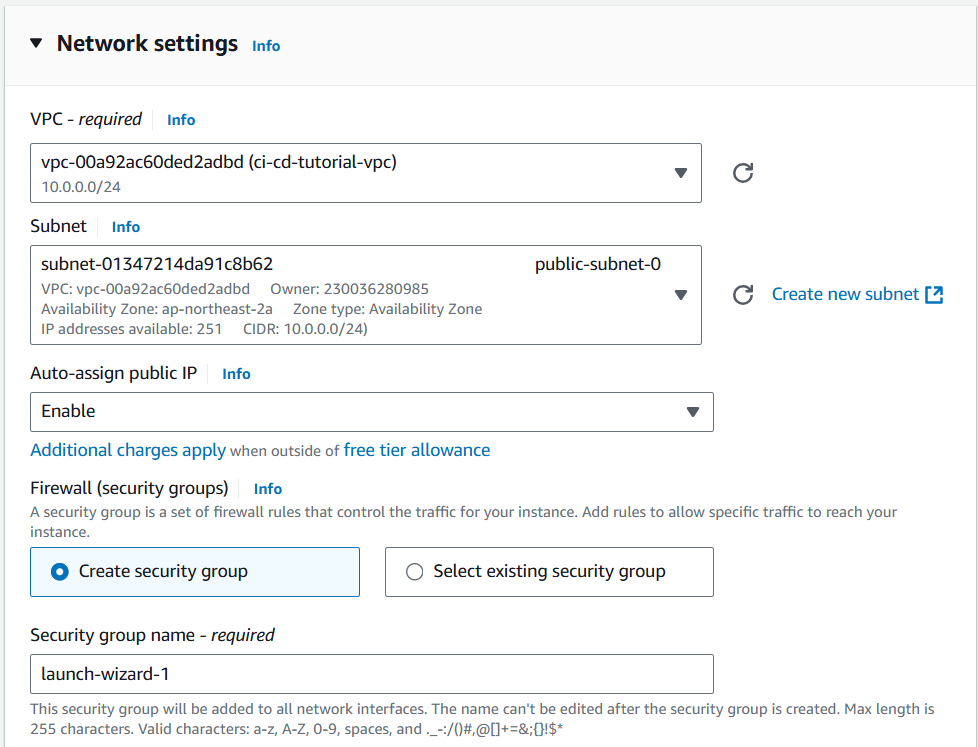Screen dimensions: 978x747
Task: Click the Security group name field
Action: 372,674
